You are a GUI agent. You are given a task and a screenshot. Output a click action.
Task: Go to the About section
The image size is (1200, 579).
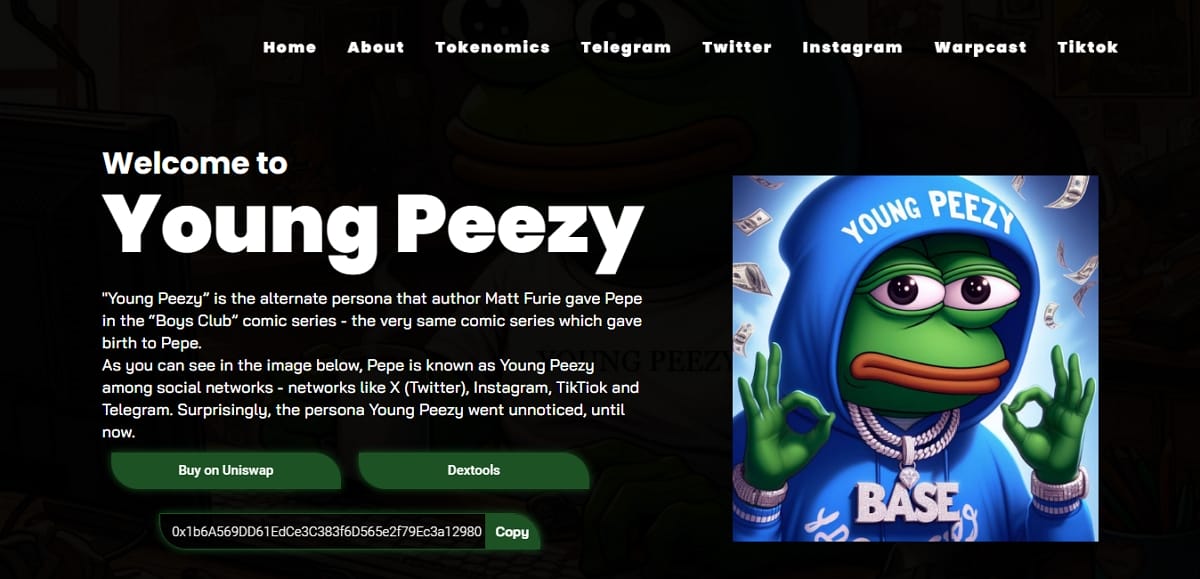click(x=376, y=47)
